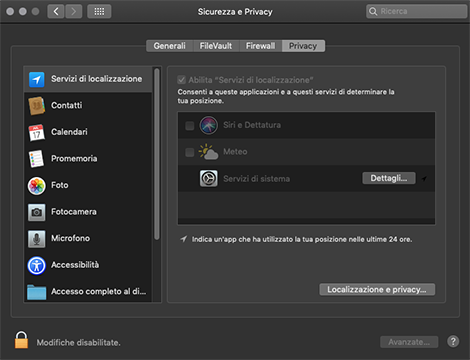Select the Privacy tab
This screenshot has height=360, width=470.
click(303, 46)
